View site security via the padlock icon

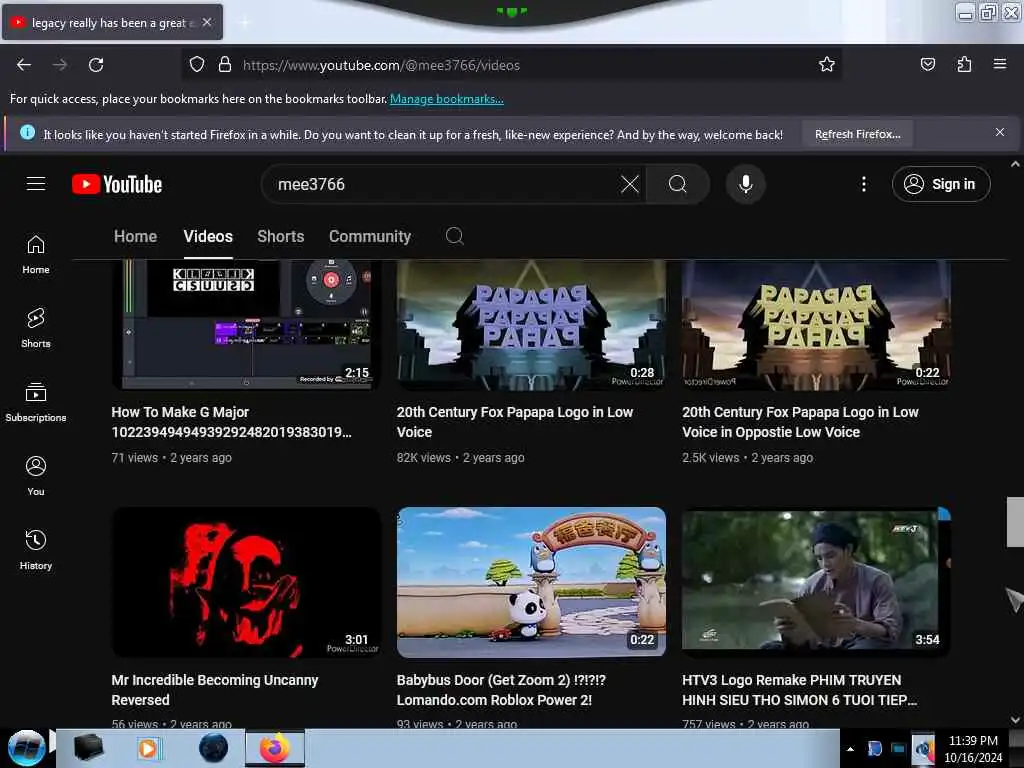tap(225, 65)
